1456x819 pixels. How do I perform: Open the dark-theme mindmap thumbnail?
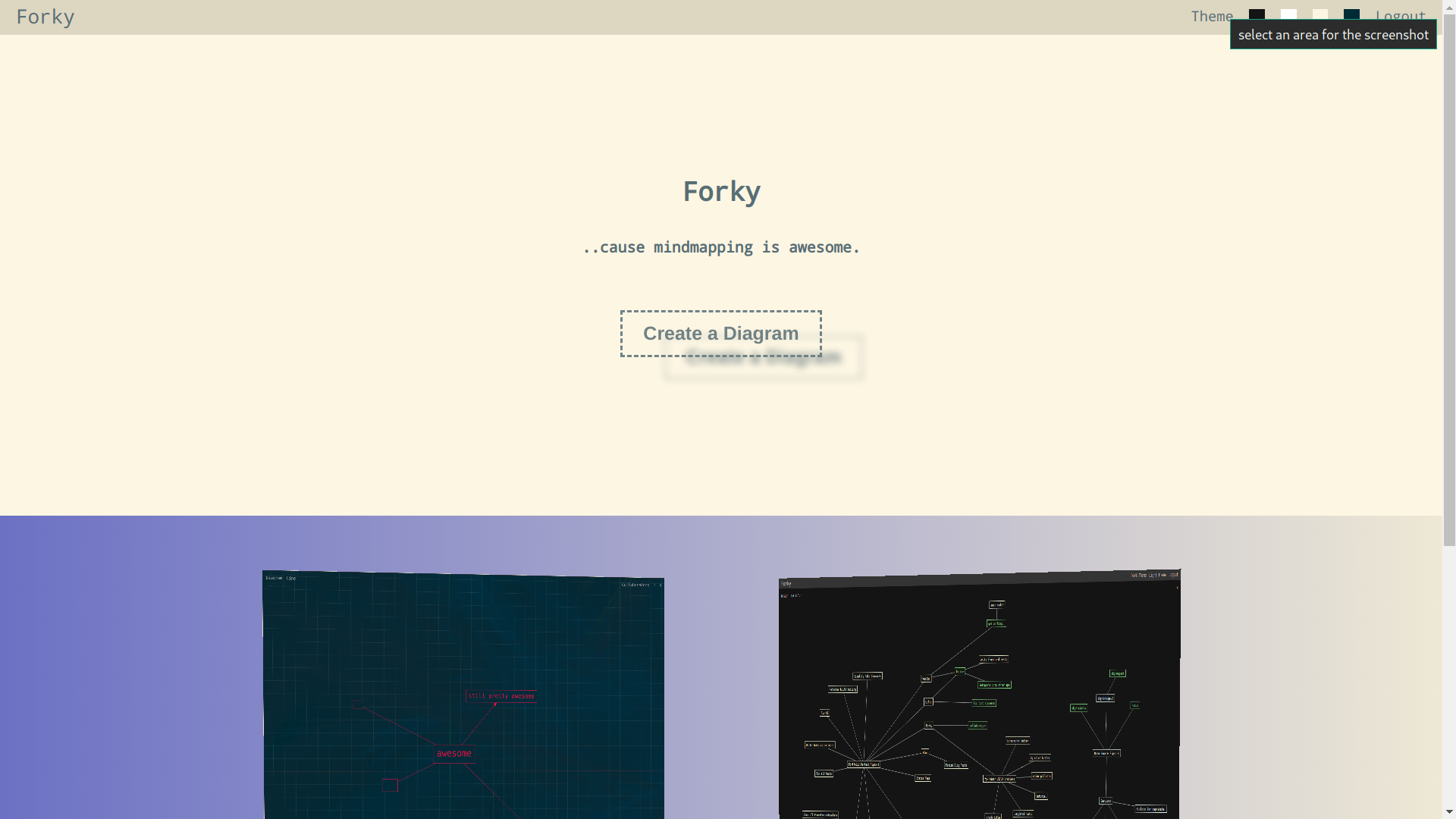pos(979,694)
